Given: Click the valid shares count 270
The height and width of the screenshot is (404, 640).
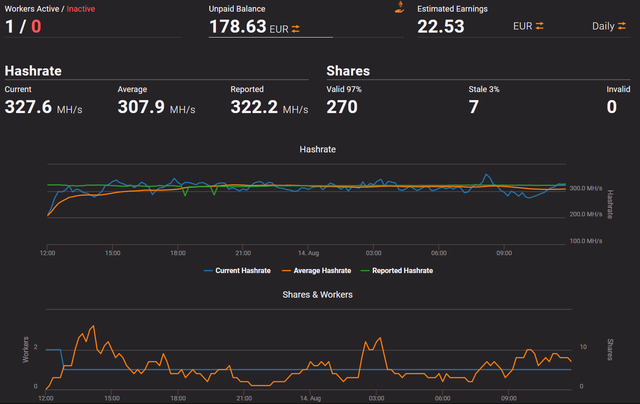Looking at the screenshot, I should [342, 107].
